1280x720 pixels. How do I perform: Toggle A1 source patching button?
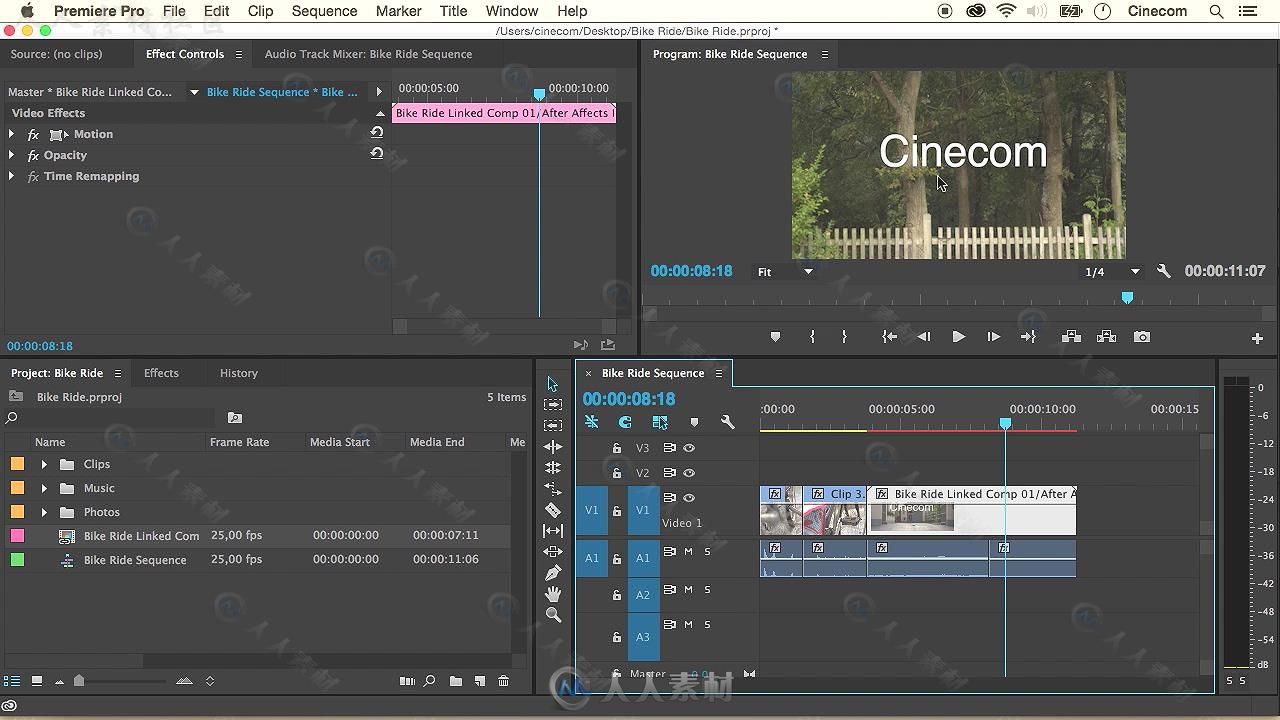click(591, 558)
